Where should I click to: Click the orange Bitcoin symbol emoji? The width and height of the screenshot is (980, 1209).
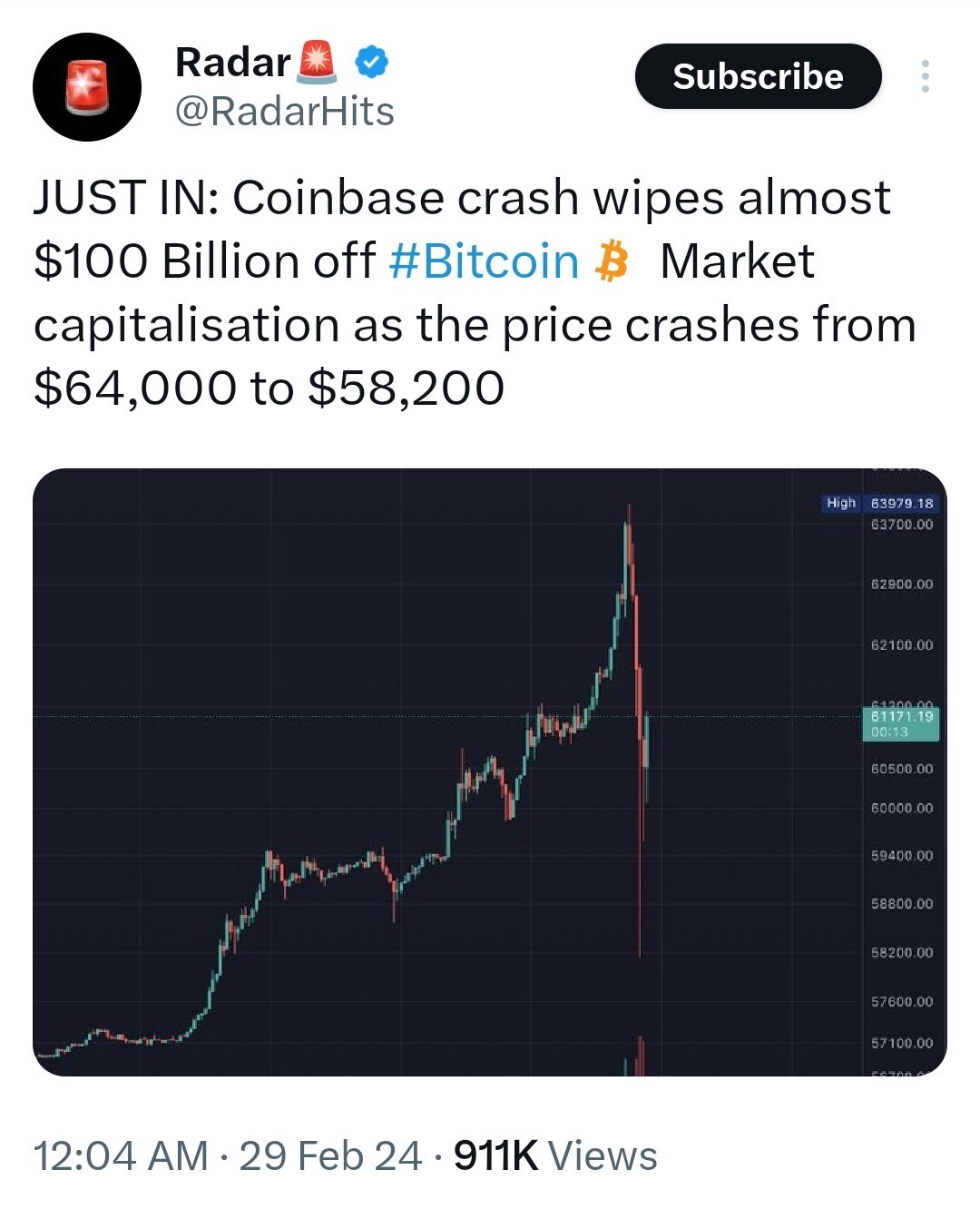[x=611, y=261]
